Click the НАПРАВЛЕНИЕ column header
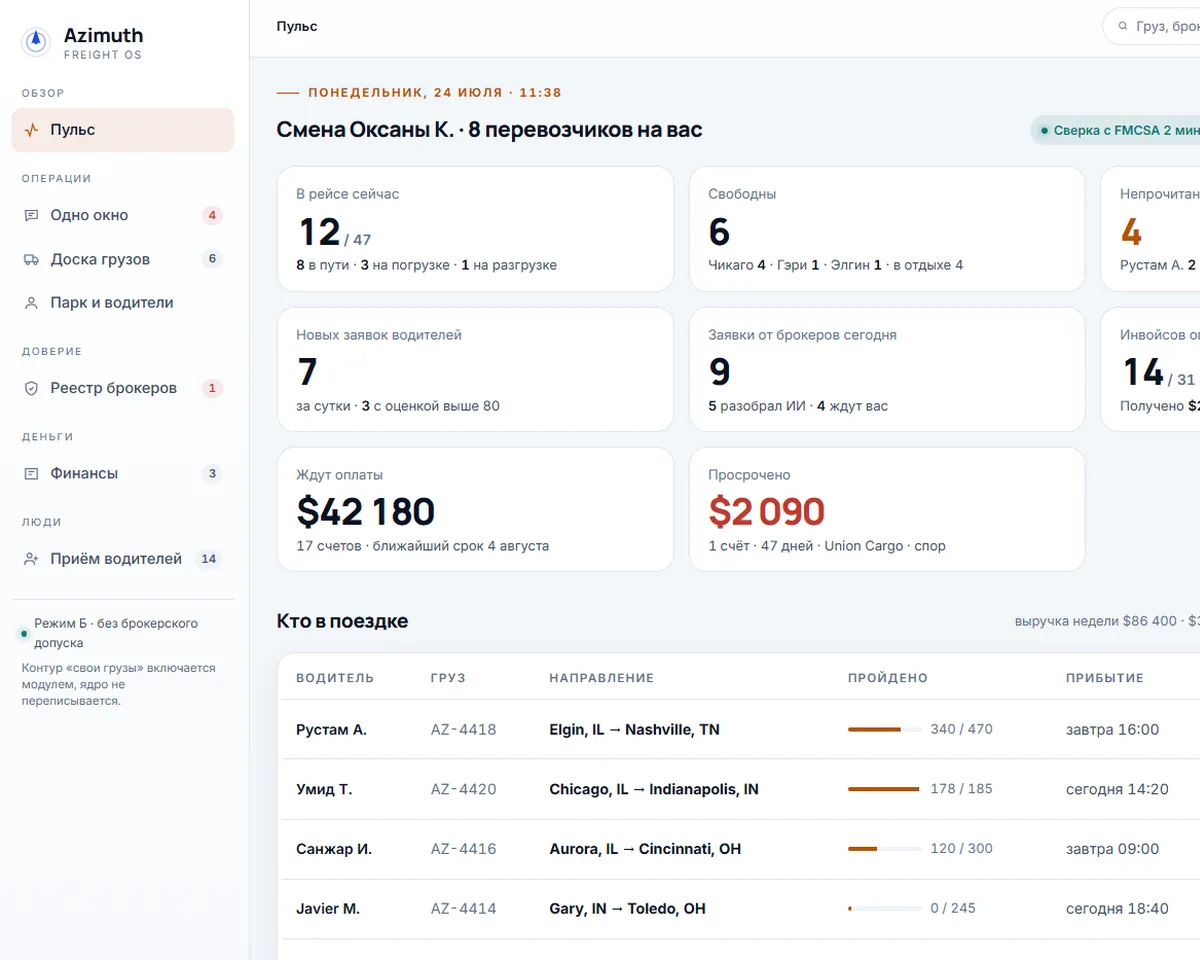 601,678
